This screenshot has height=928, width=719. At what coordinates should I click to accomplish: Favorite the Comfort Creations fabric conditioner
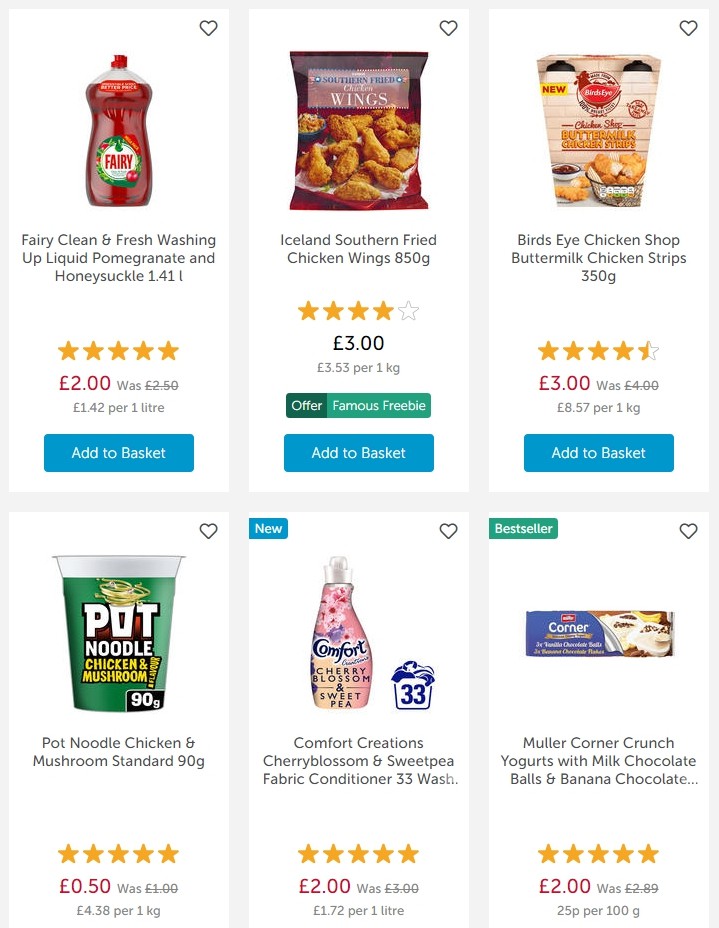(x=448, y=531)
